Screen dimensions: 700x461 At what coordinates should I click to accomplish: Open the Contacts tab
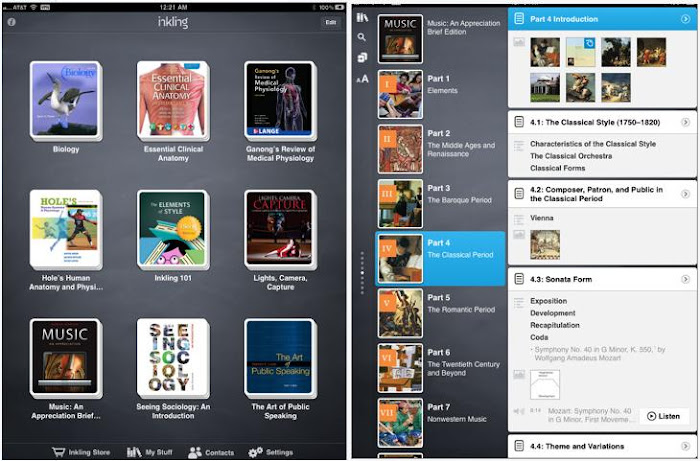pyautogui.click(x=211, y=452)
